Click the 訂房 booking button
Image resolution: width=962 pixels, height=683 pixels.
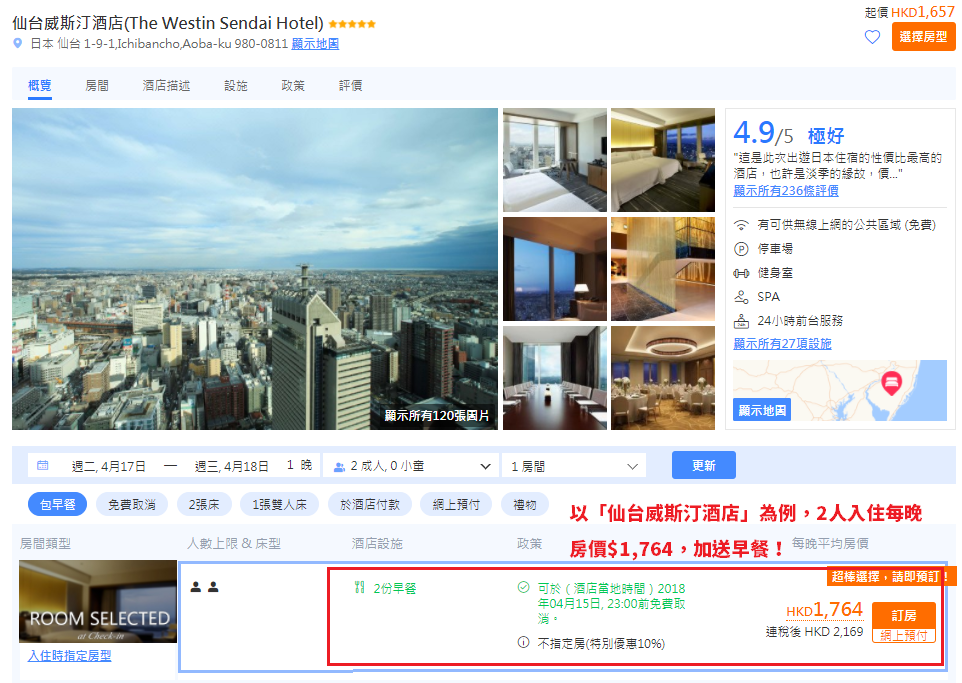[x=904, y=615]
